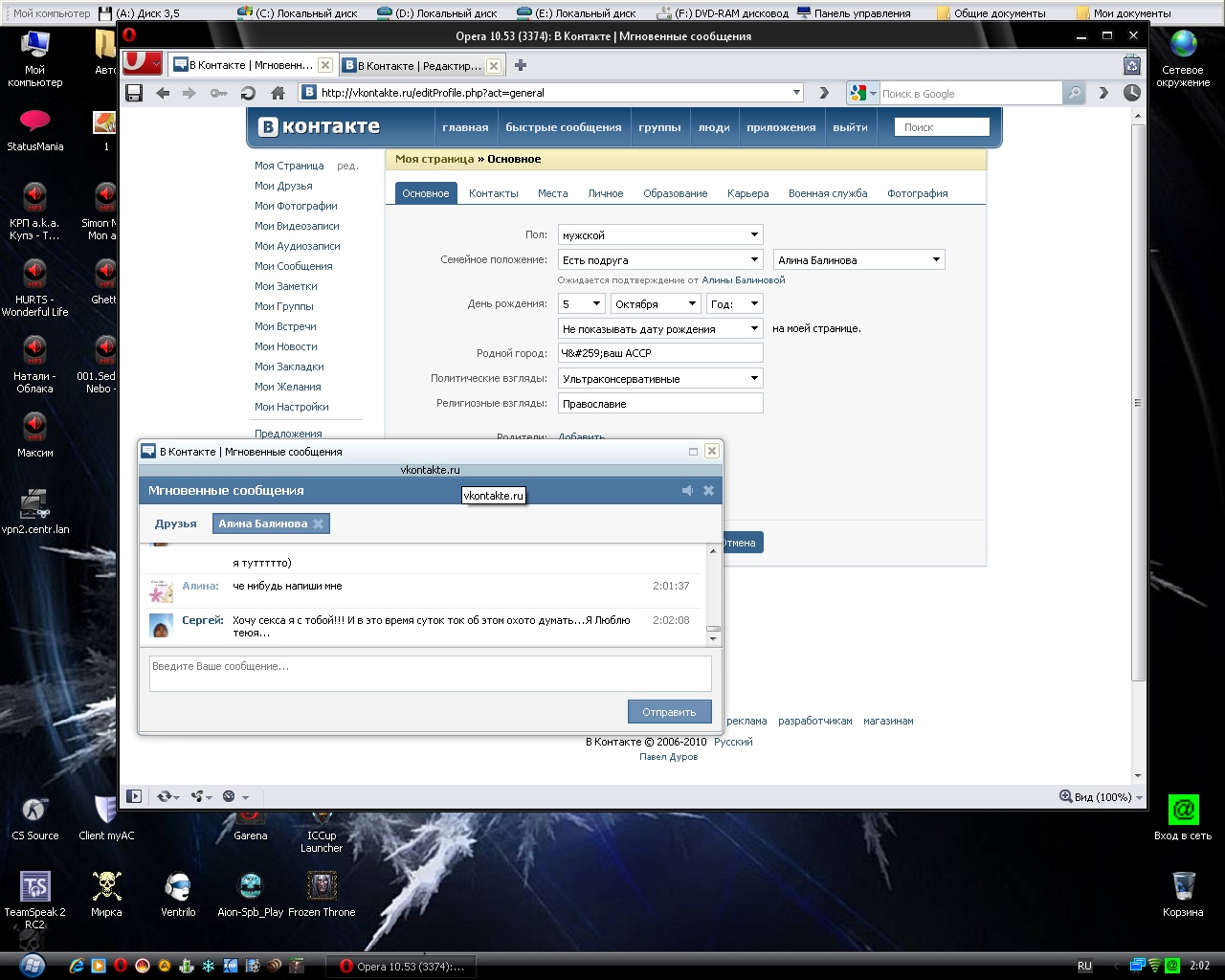Switch to the Личное profile tab
The height and width of the screenshot is (980, 1225).
(606, 193)
